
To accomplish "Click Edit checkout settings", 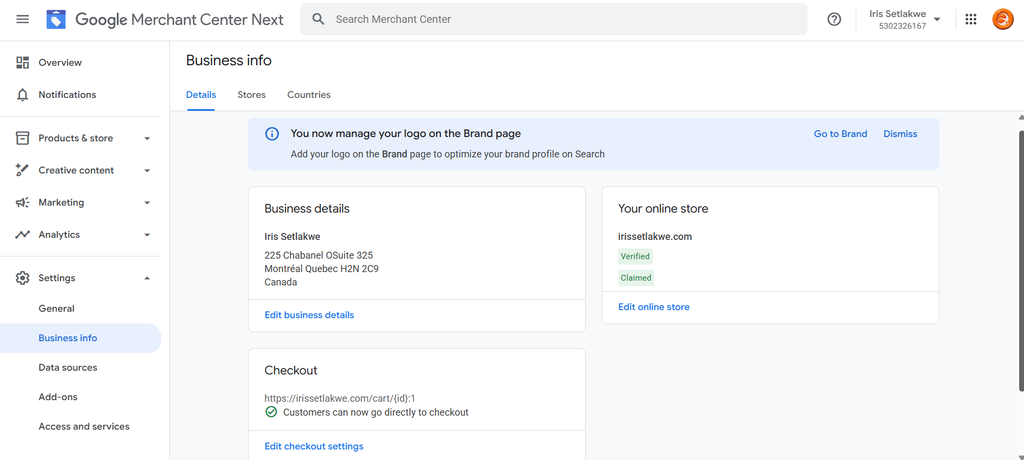I will [x=314, y=446].
